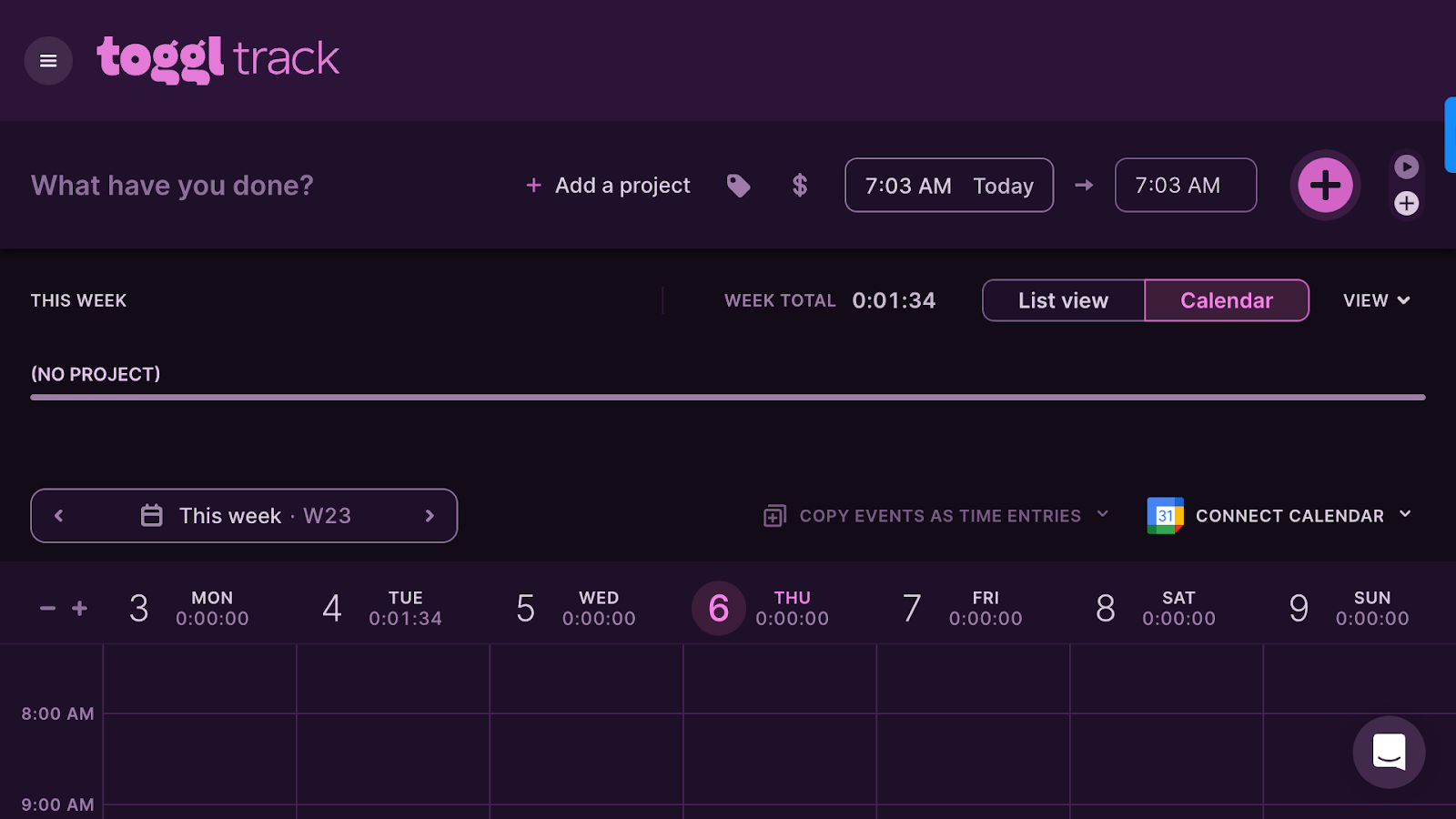Switch to List view tab
Image resolution: width=1456 pixels, height=819 pixels.
pos(1063,300)
